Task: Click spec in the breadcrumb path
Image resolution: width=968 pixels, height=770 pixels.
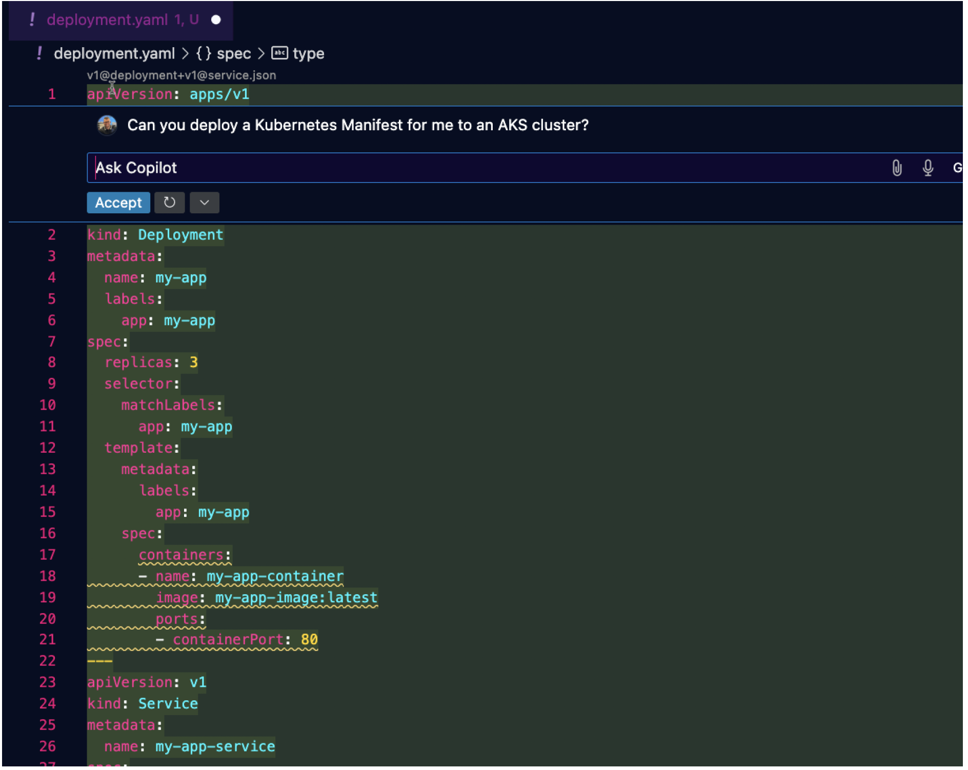Action: click(x=234, y=54)
